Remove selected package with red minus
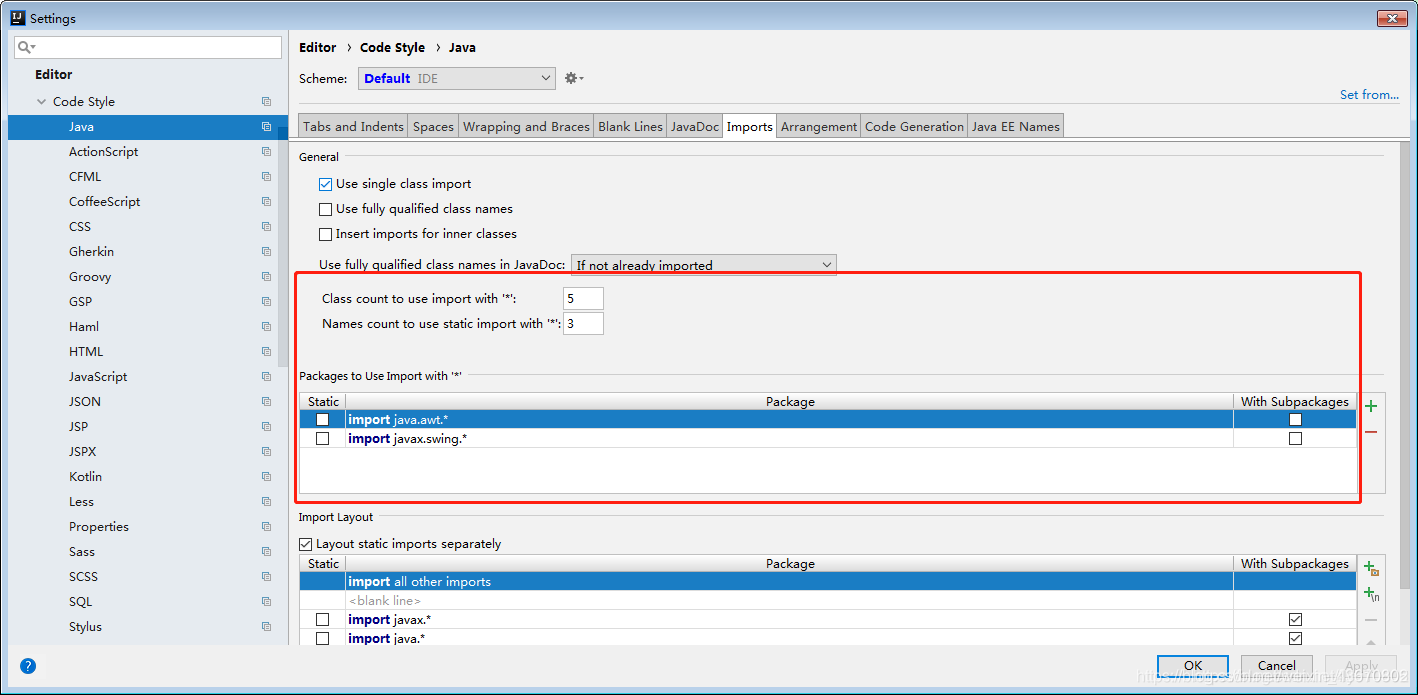The image size is (1418, 695). click(1371, 432)
